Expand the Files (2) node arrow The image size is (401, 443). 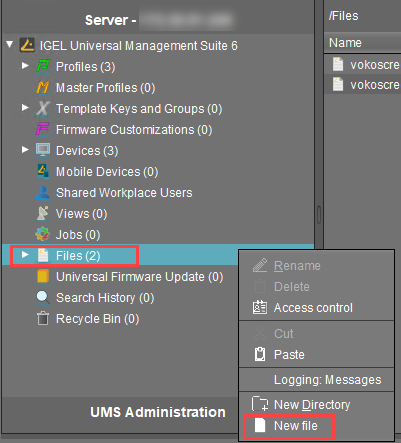25,255
